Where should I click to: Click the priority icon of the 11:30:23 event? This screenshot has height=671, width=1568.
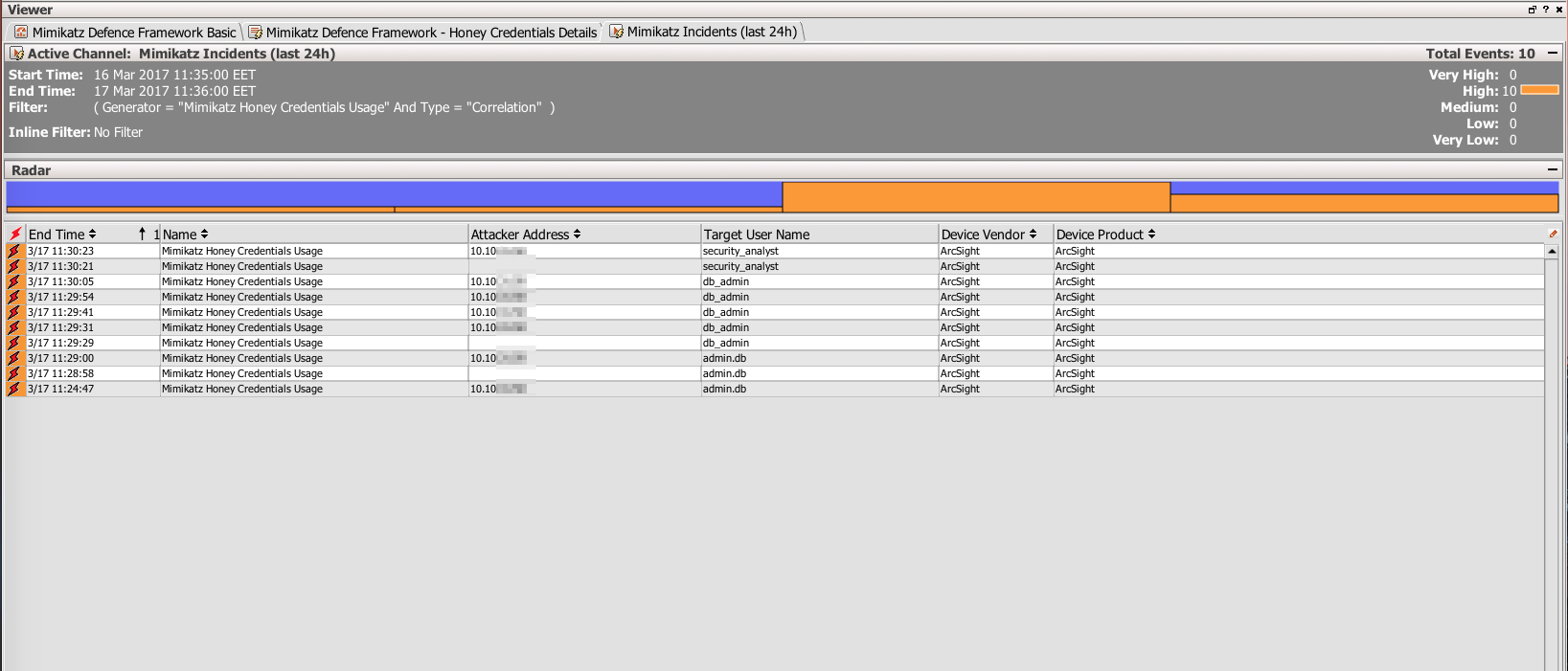[x=14, y=252]
